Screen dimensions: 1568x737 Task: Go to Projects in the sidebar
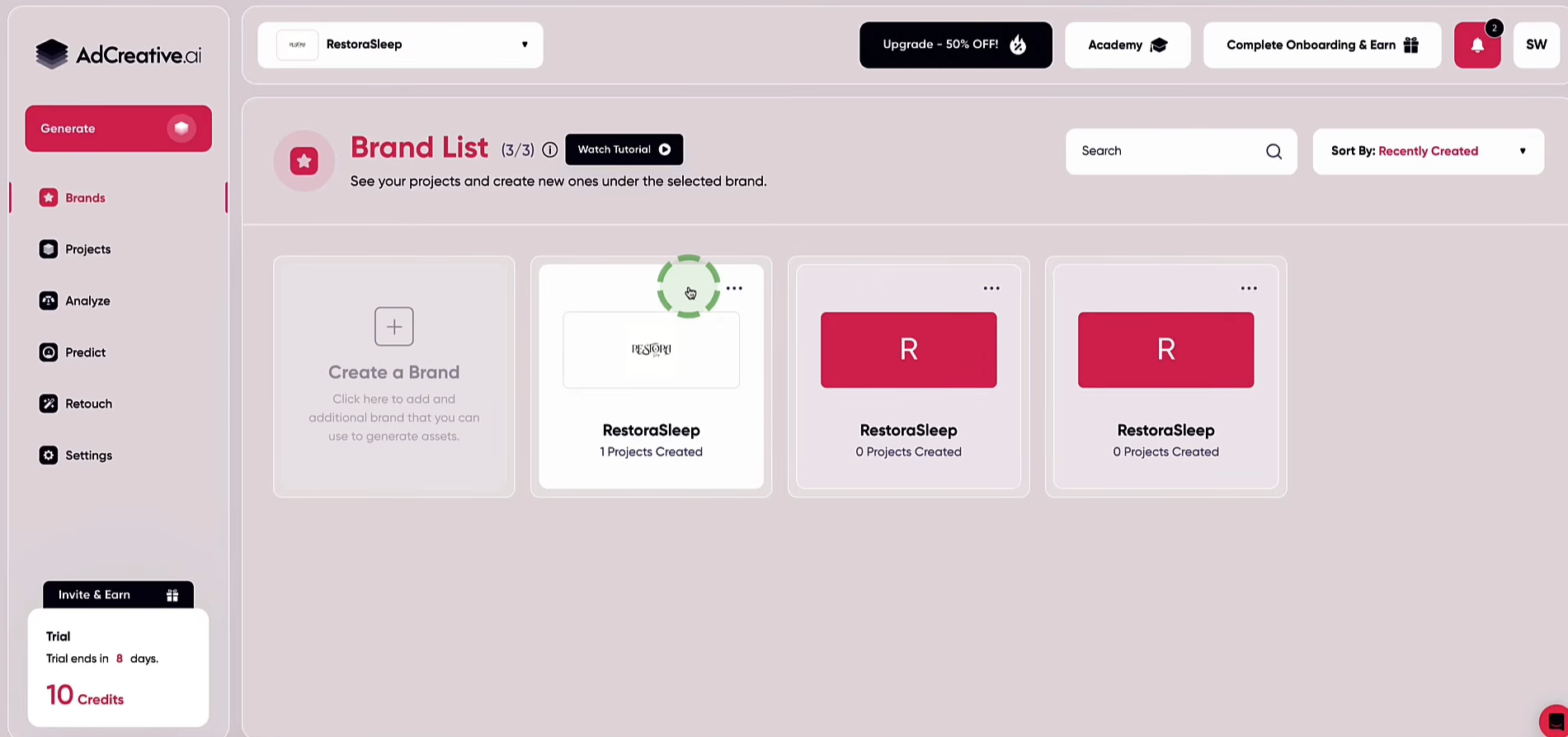click(x=87, y=249)
